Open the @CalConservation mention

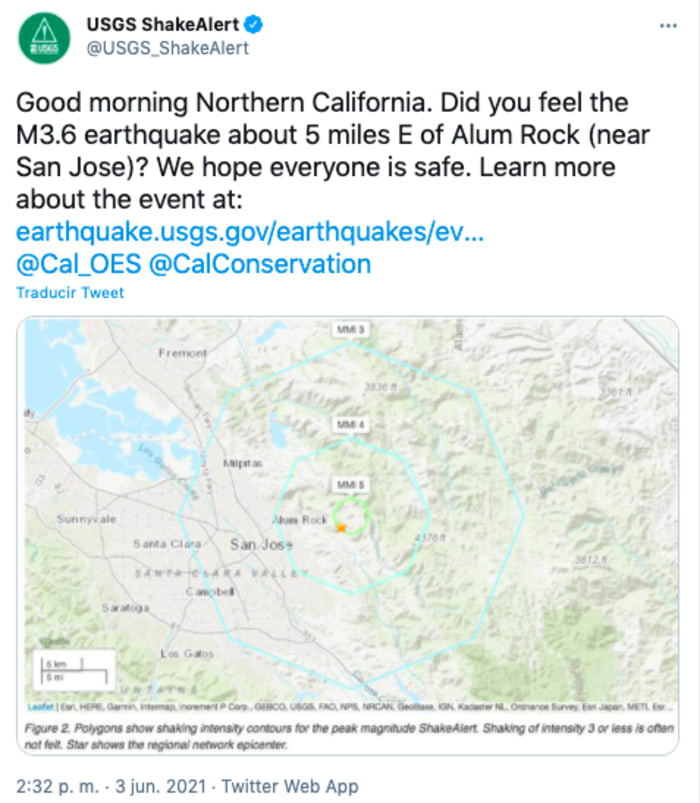[259, 264]
